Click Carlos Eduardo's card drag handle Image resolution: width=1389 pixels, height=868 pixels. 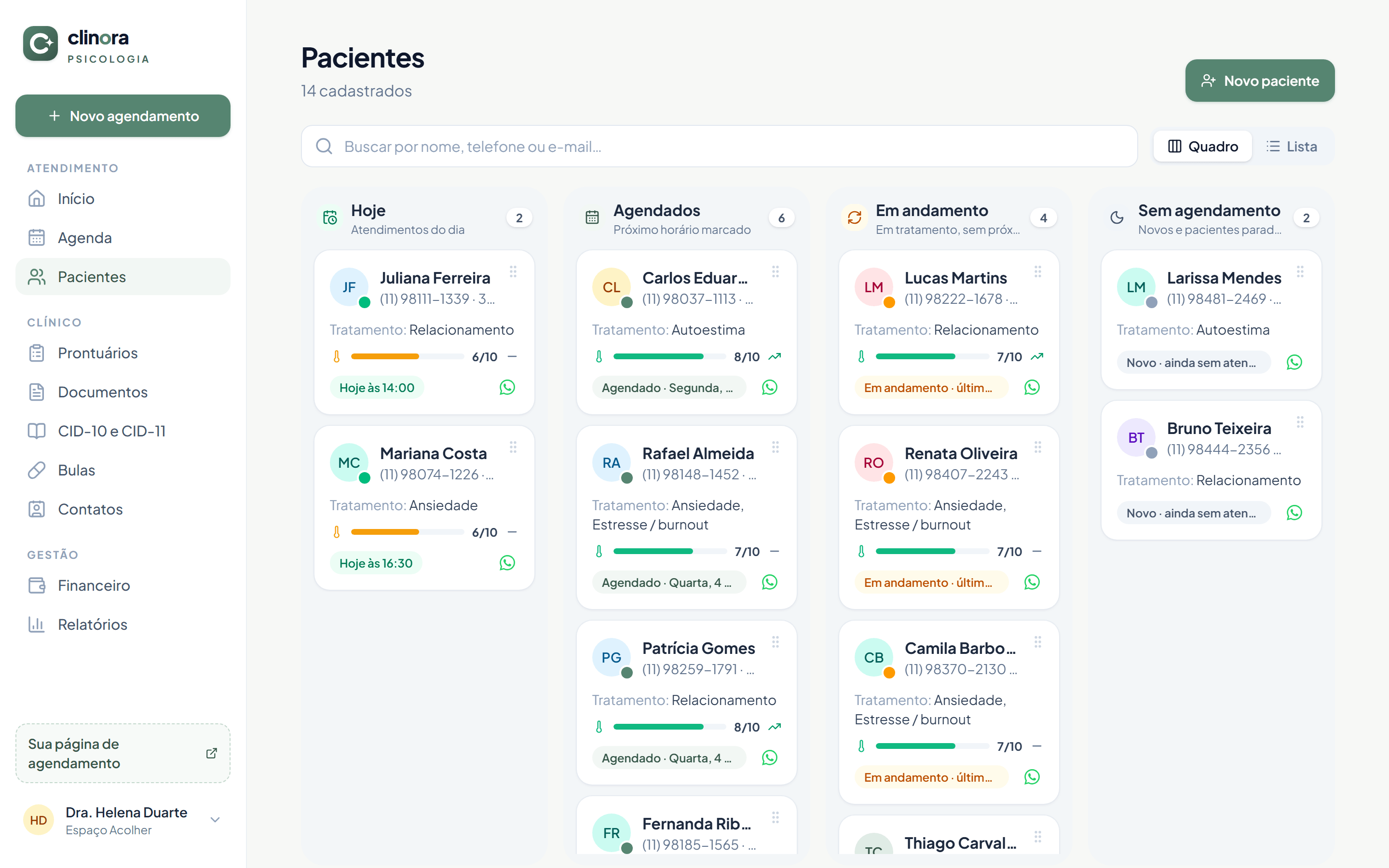pyautogui.click(x=776, y=271)
